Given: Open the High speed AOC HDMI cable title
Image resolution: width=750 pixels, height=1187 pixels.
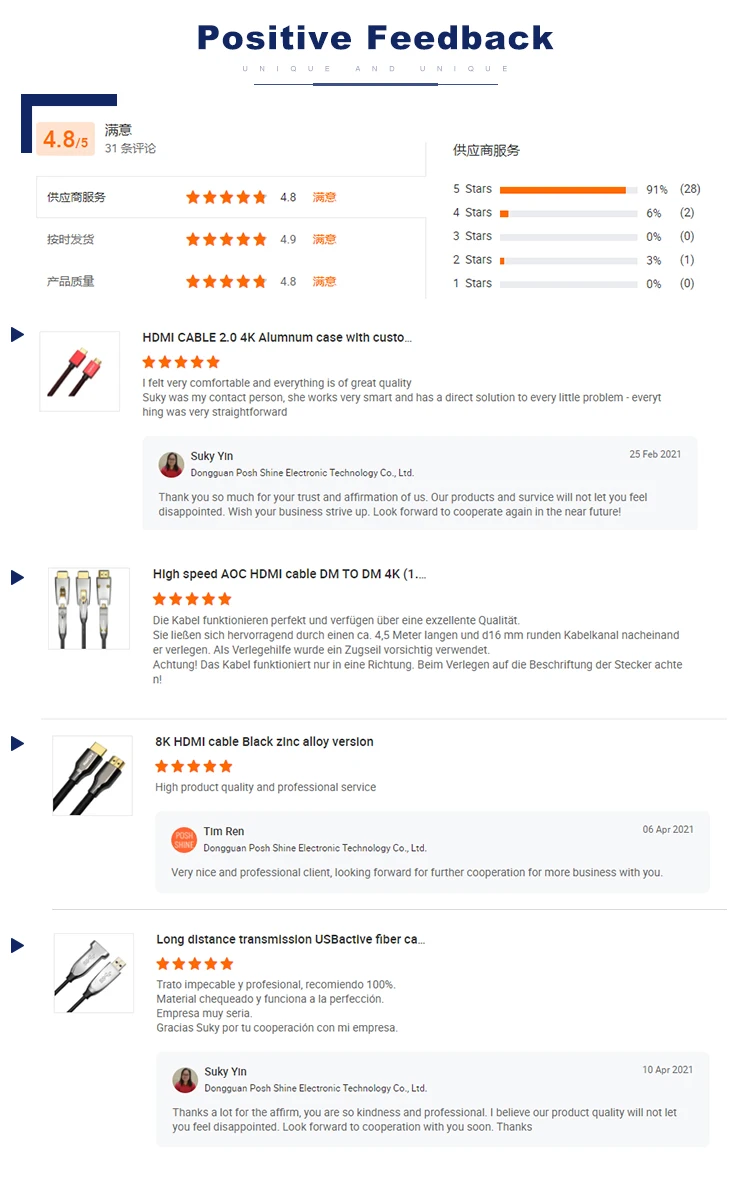Looking at the screenshot, I should tap(289, 575).
